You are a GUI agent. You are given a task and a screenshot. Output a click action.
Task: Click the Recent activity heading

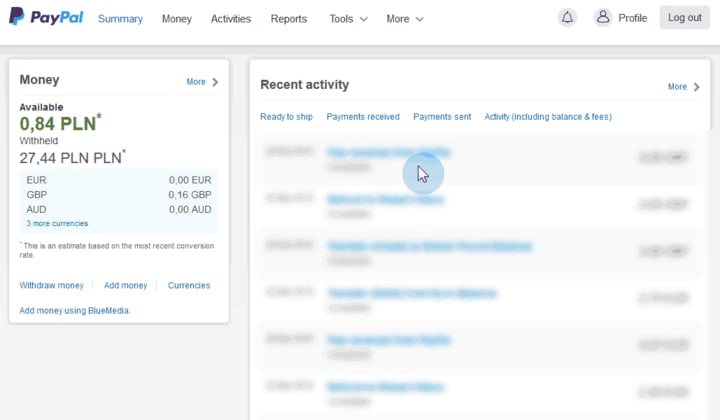click(x=304, y=84)
